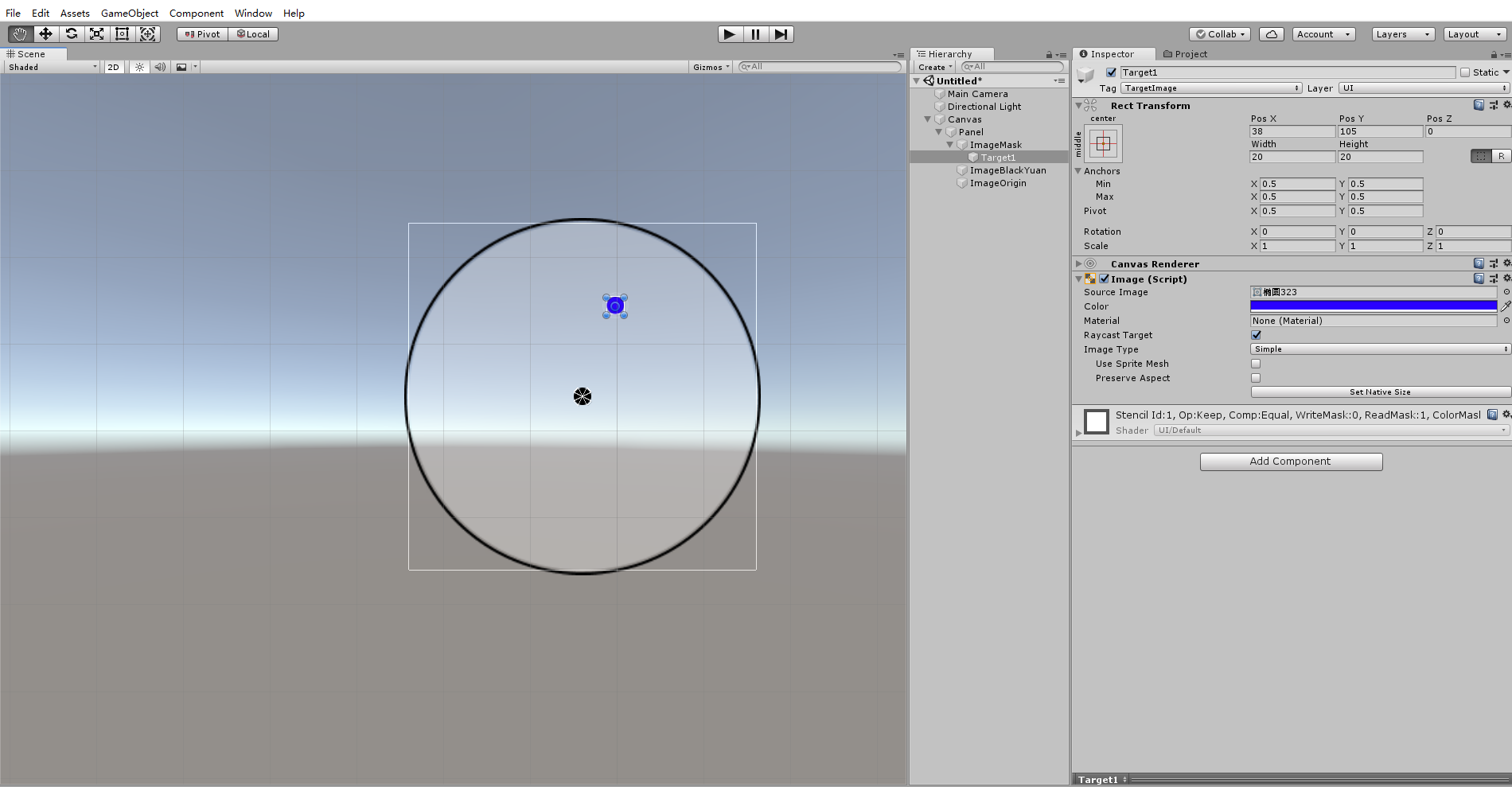
Task: Enable the Static checkbox
Action: point(1465,72)
